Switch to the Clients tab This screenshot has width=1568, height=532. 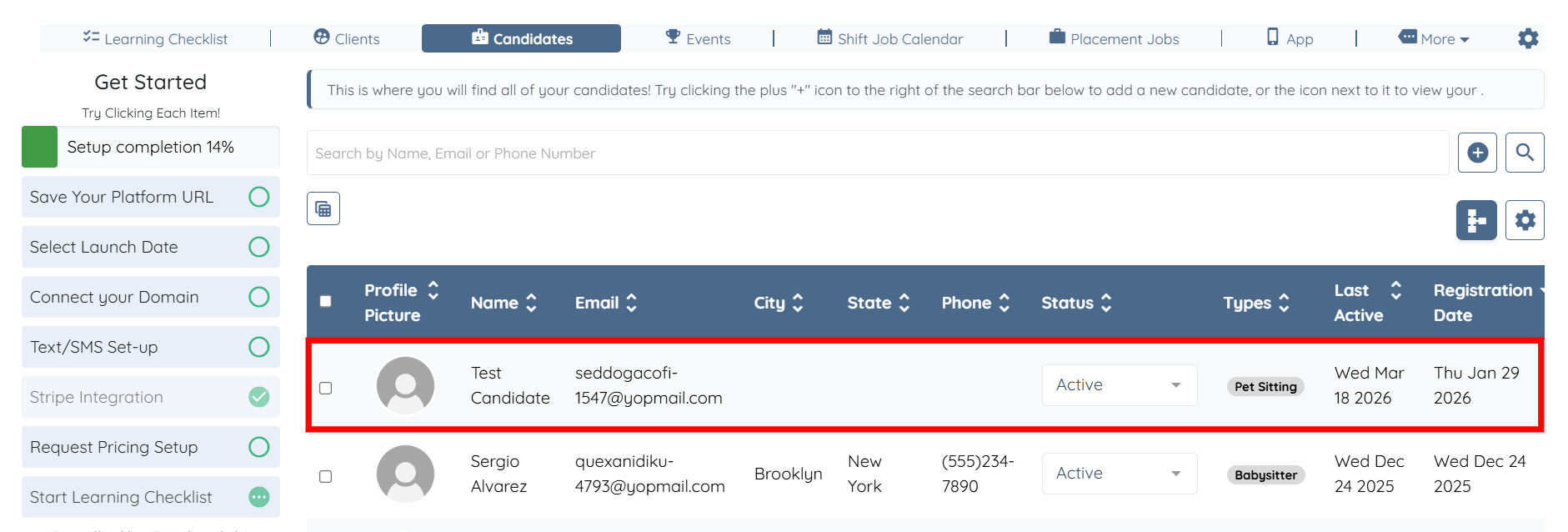tap(347, 38)
